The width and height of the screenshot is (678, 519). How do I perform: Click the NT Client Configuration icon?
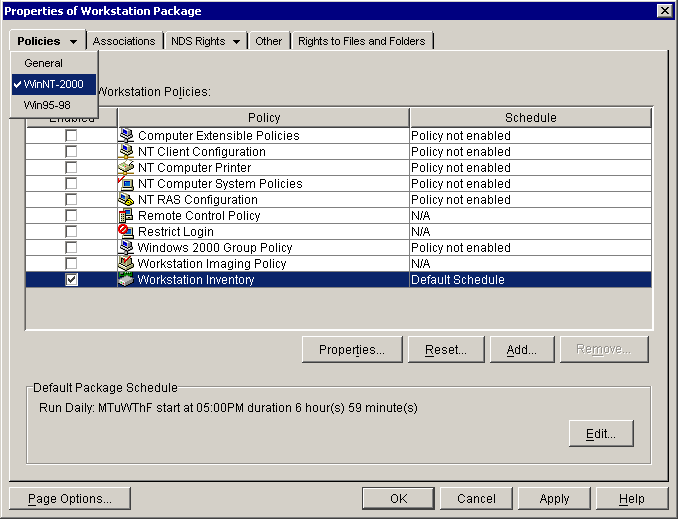coord(126,151)
